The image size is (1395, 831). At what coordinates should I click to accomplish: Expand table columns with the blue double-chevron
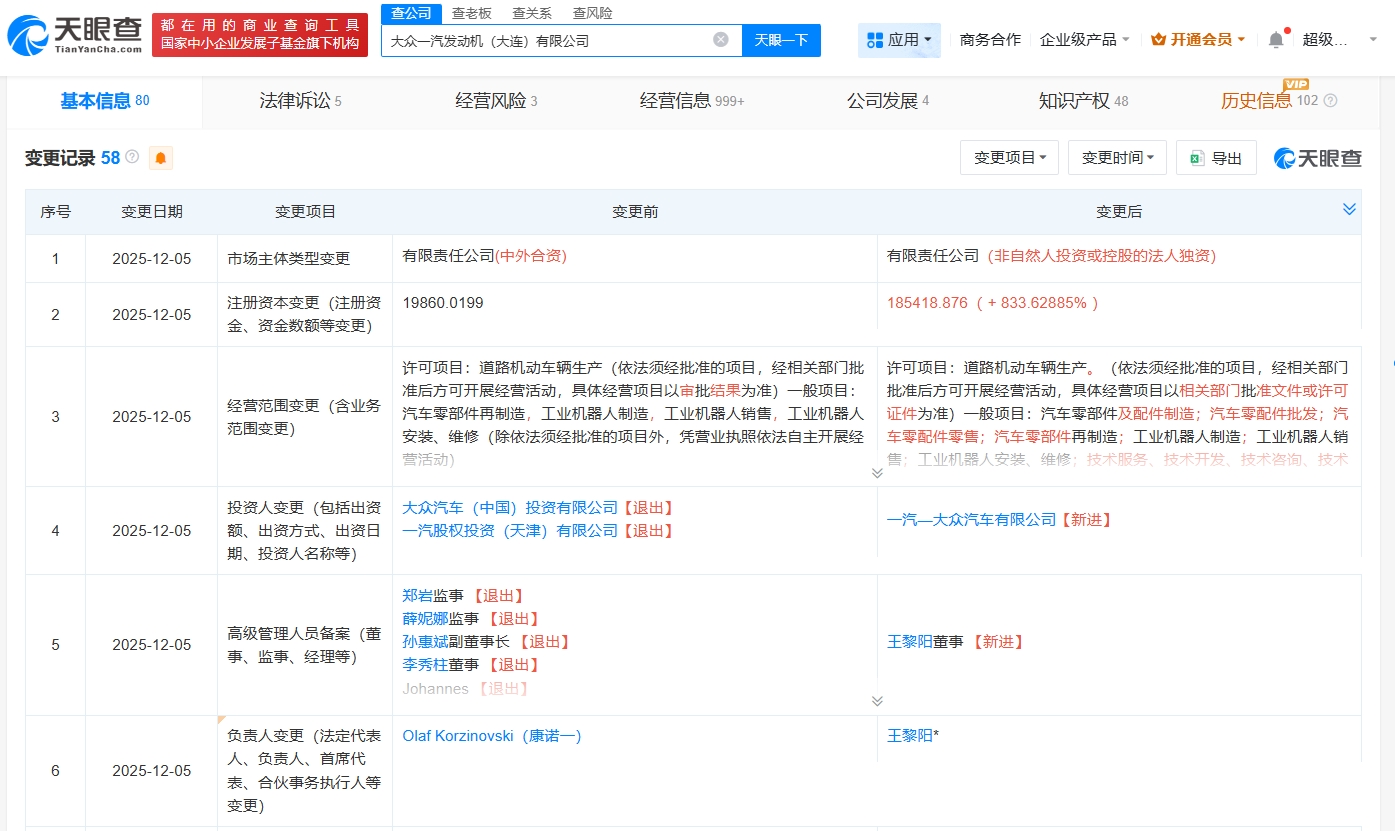(1349, 209)
